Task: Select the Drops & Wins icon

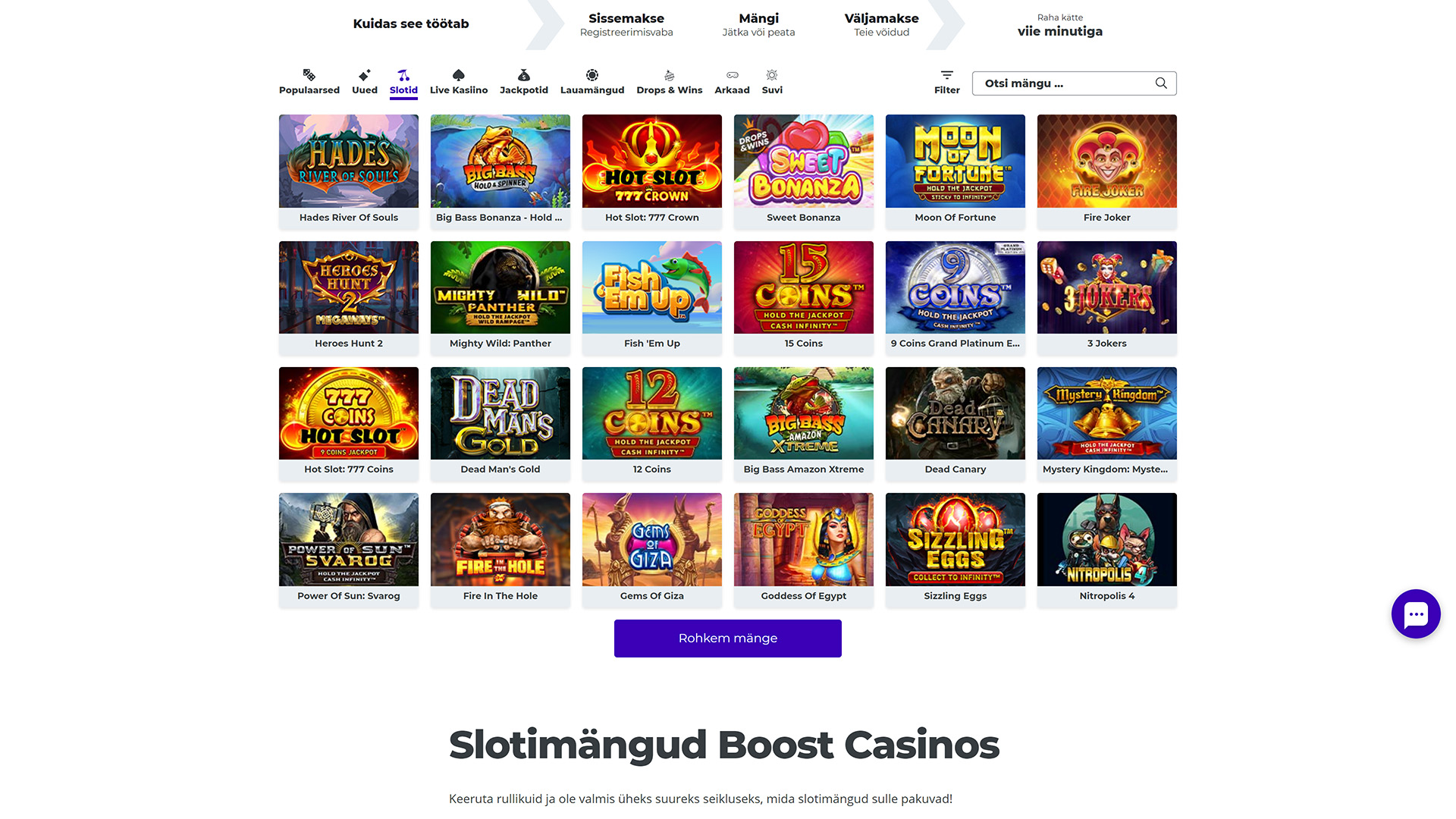Action: coord(670,75)
